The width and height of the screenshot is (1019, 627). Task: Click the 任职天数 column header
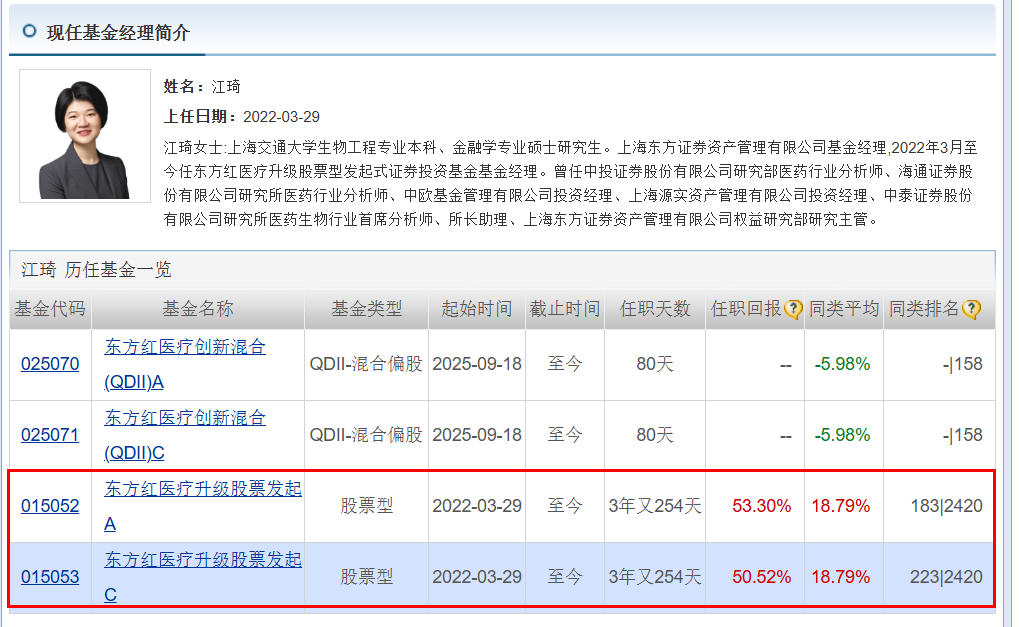654,309
